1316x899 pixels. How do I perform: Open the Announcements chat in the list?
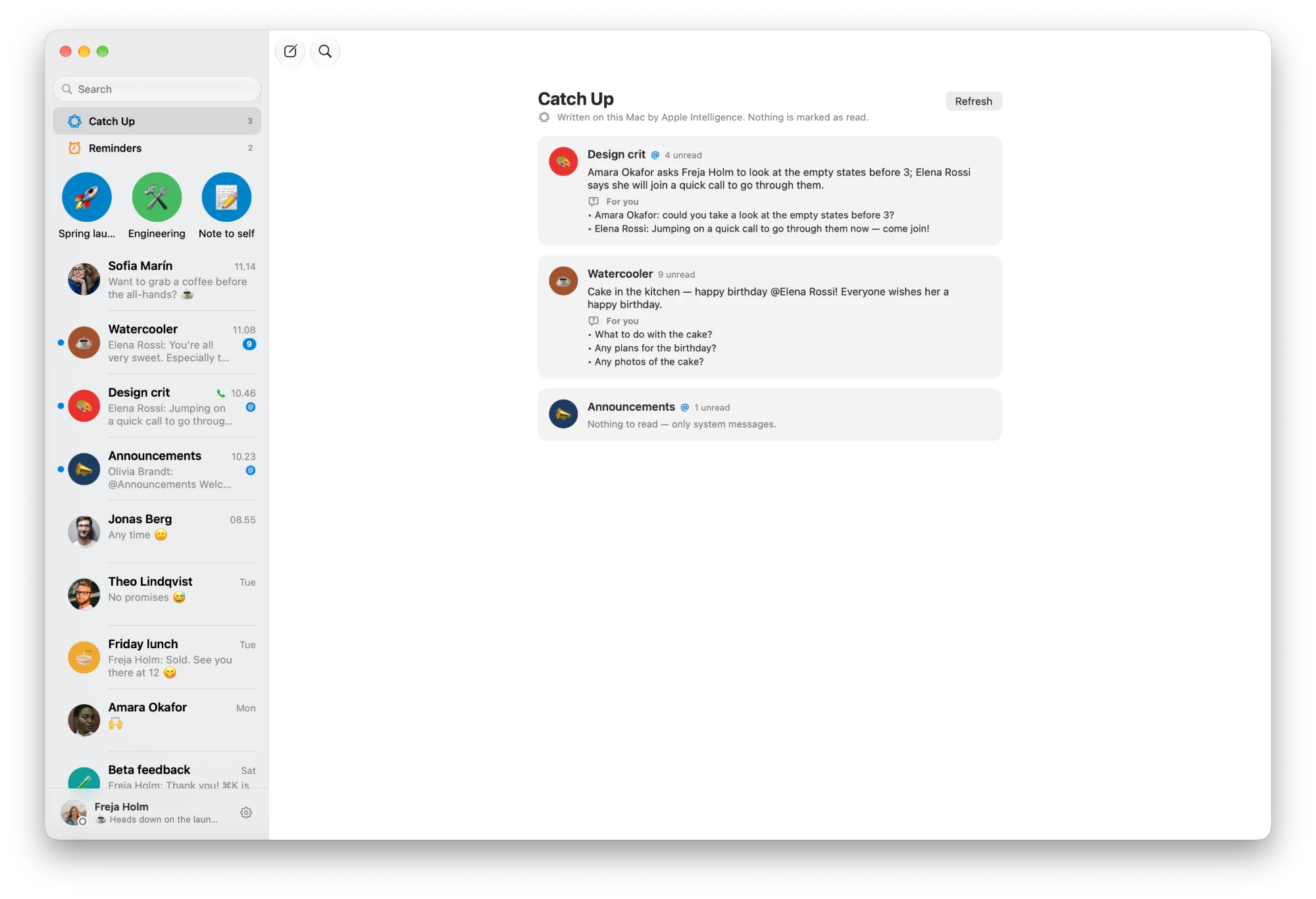(157, 469)
